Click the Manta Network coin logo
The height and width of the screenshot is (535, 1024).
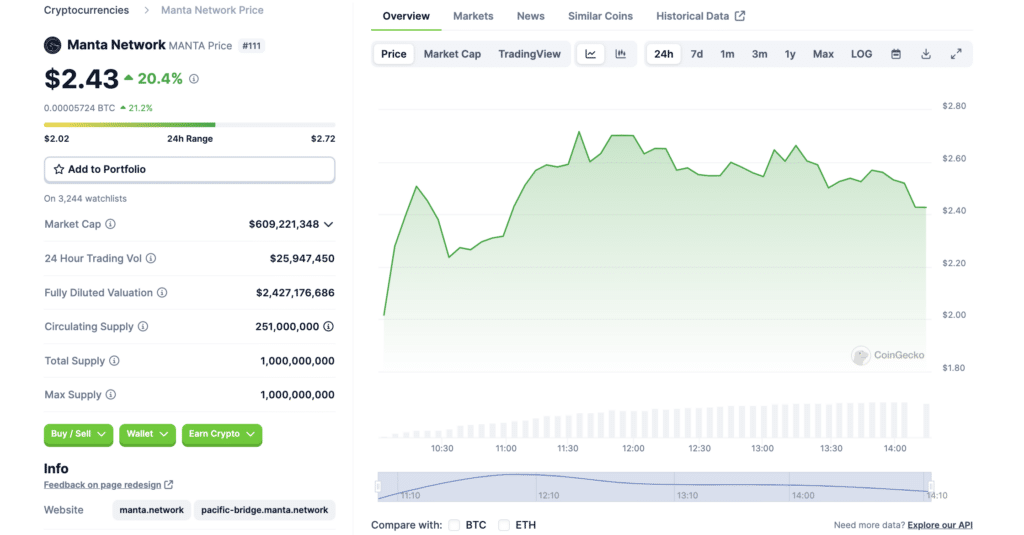coord(52,45)
